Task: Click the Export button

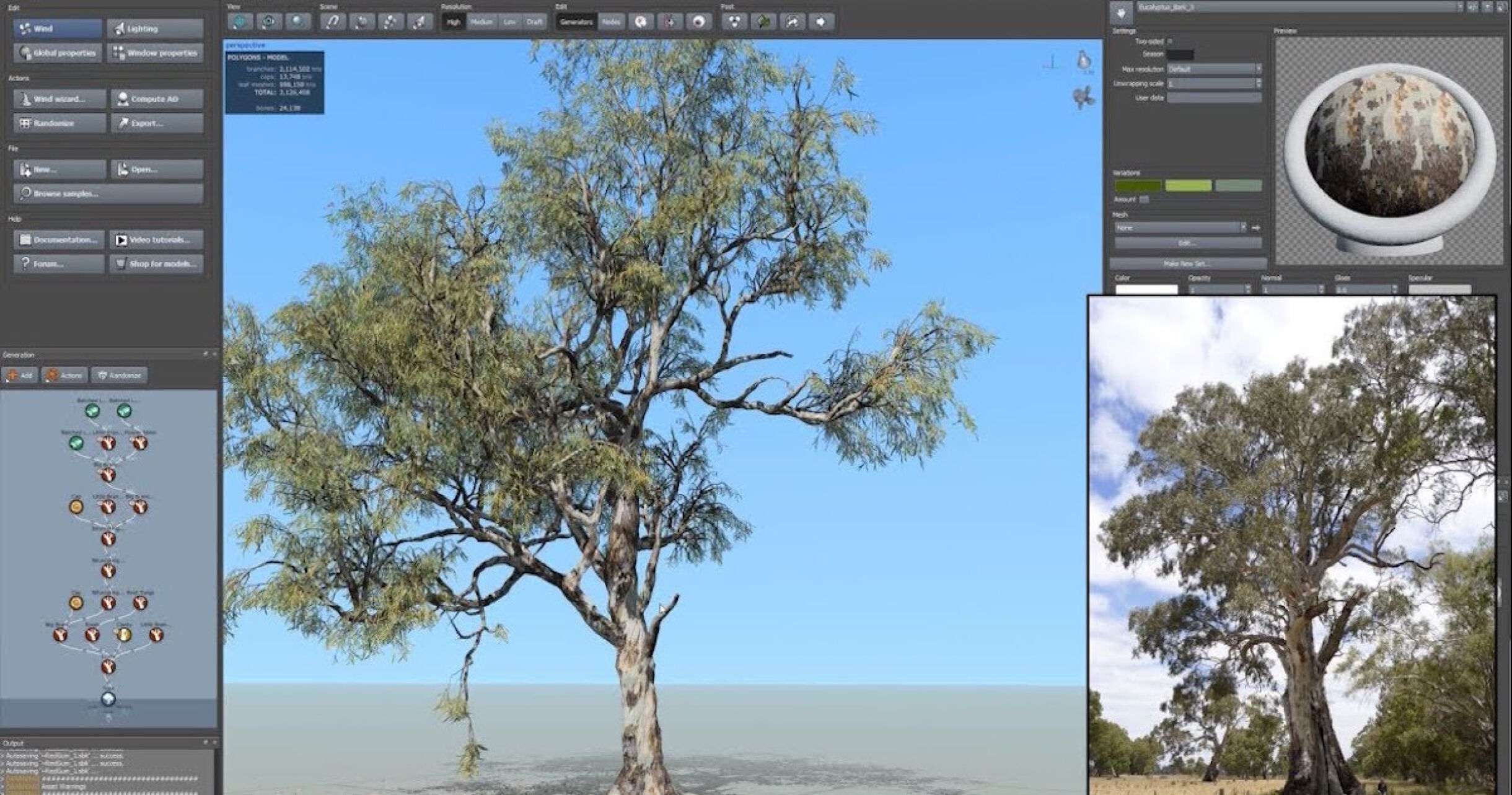Action: (157, 123)
